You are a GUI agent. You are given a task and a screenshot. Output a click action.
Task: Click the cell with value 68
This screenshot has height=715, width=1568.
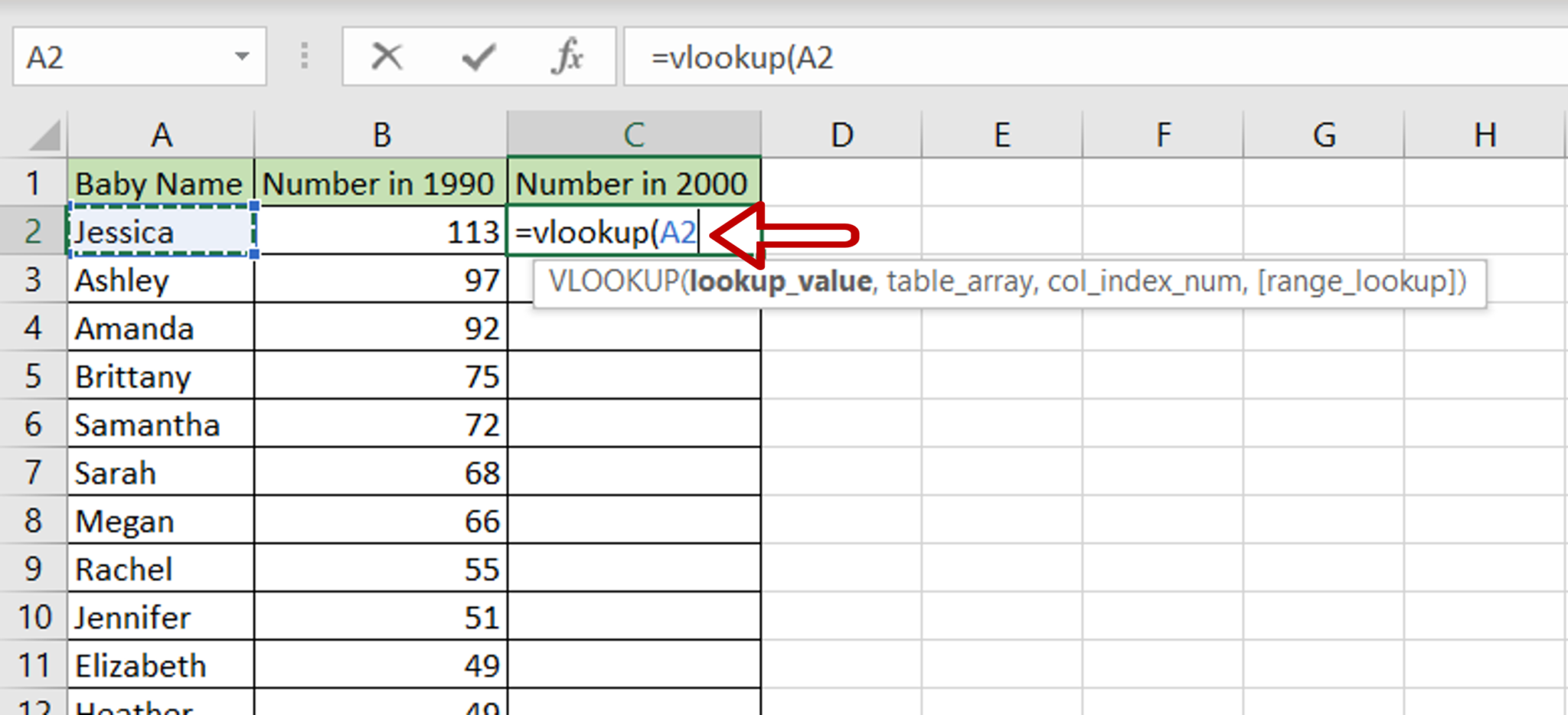click(381, 472)
